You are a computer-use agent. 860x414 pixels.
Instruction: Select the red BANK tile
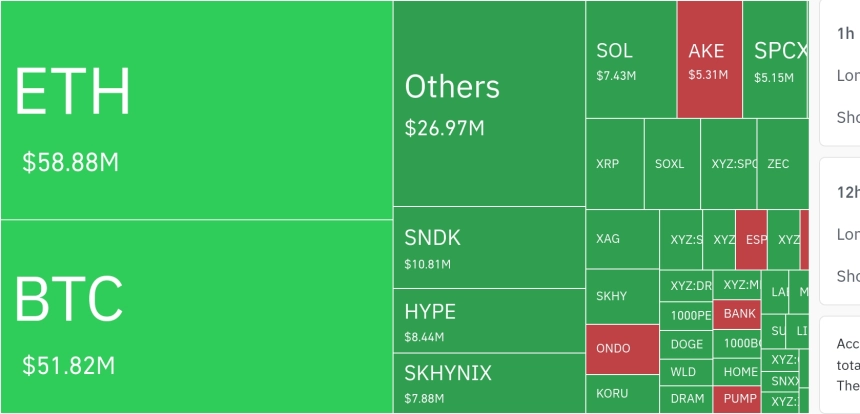pyautogui.click(x=737, y=314)
